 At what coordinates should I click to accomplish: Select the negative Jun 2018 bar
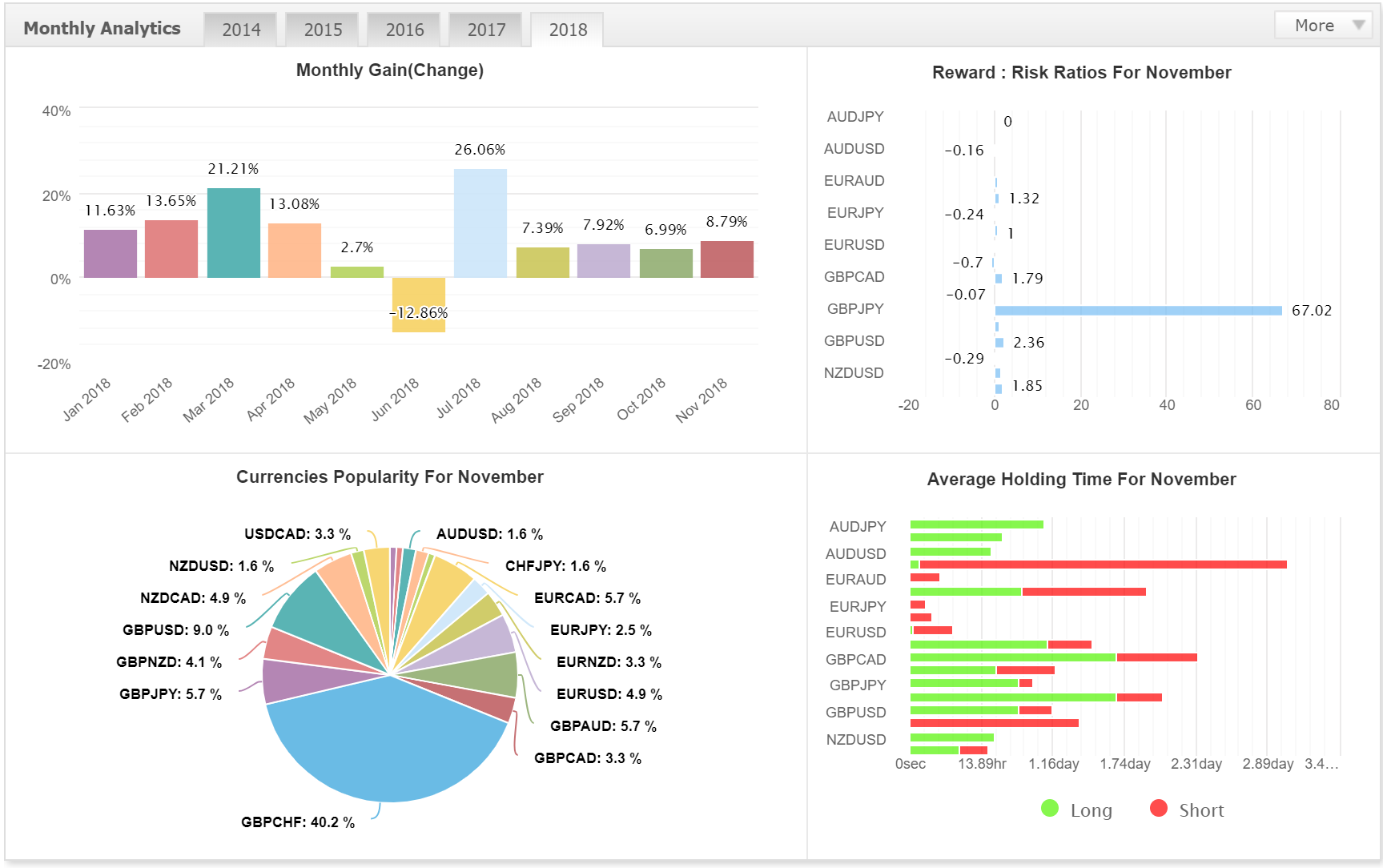[419, 305]
